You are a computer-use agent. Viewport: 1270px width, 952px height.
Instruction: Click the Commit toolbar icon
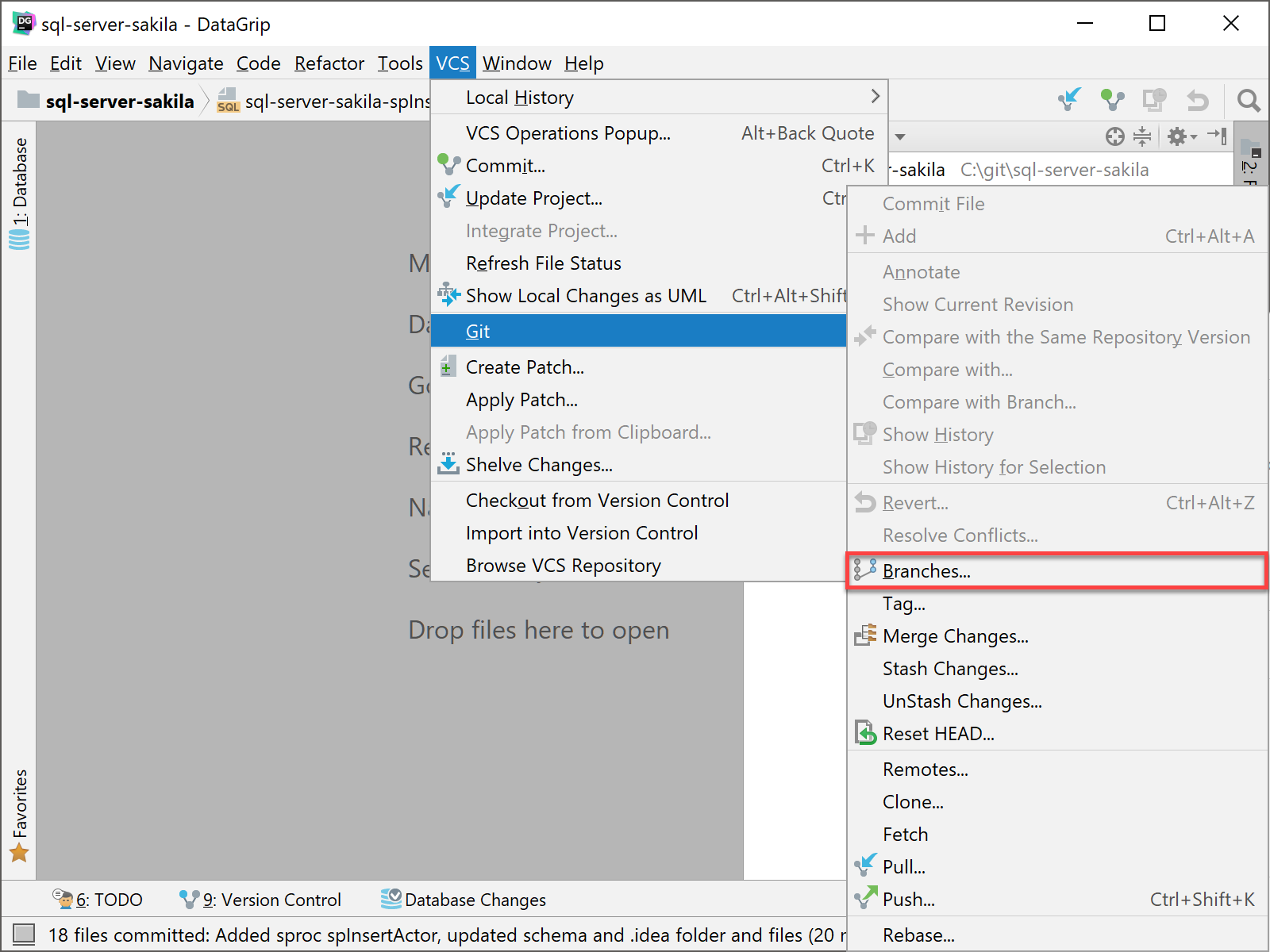(1113, 100)
